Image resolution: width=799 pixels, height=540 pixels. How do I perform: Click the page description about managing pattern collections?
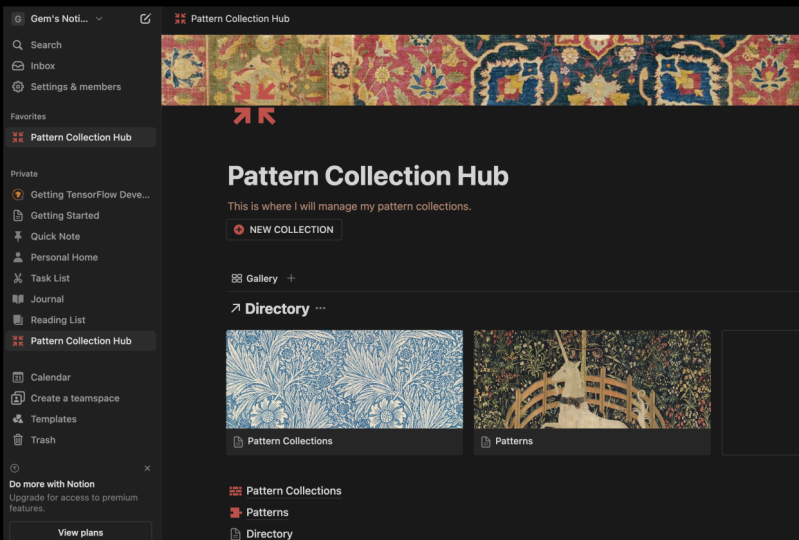pos(350,206)
